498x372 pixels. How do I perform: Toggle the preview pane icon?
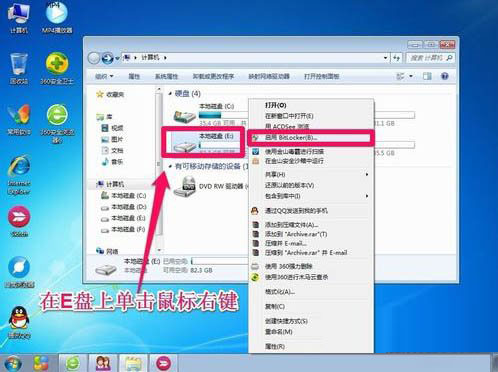[x=427, y=76]
